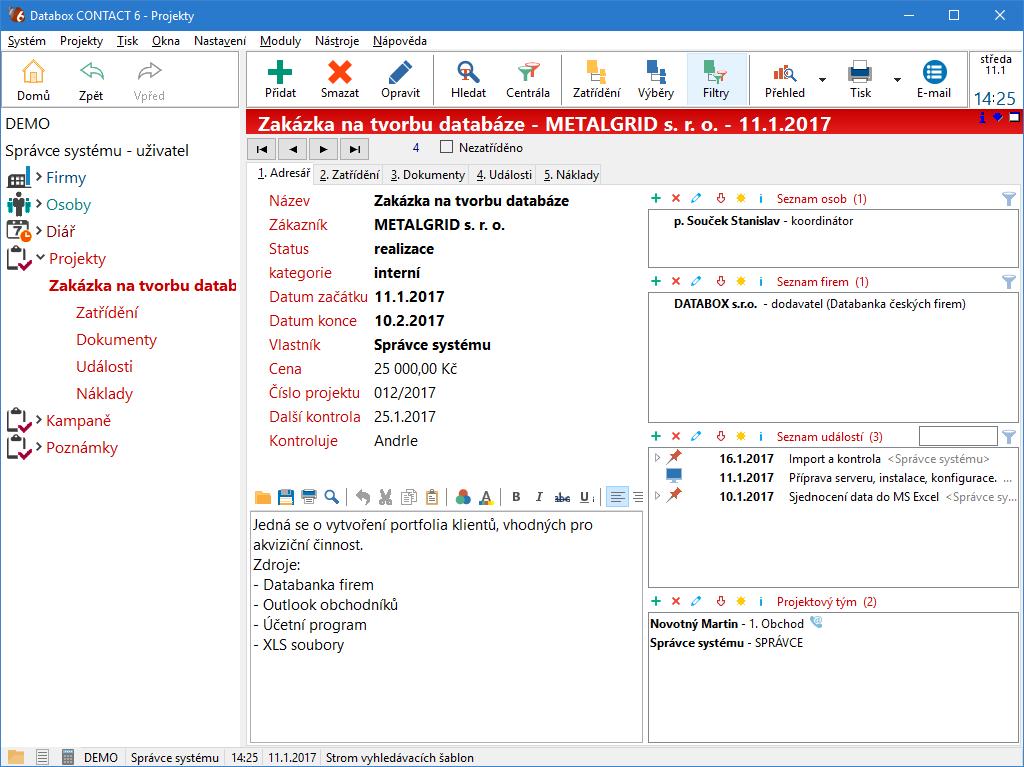1024x767 pixels.
Task: Click the Centrála funnel icon
Action: 528,72
